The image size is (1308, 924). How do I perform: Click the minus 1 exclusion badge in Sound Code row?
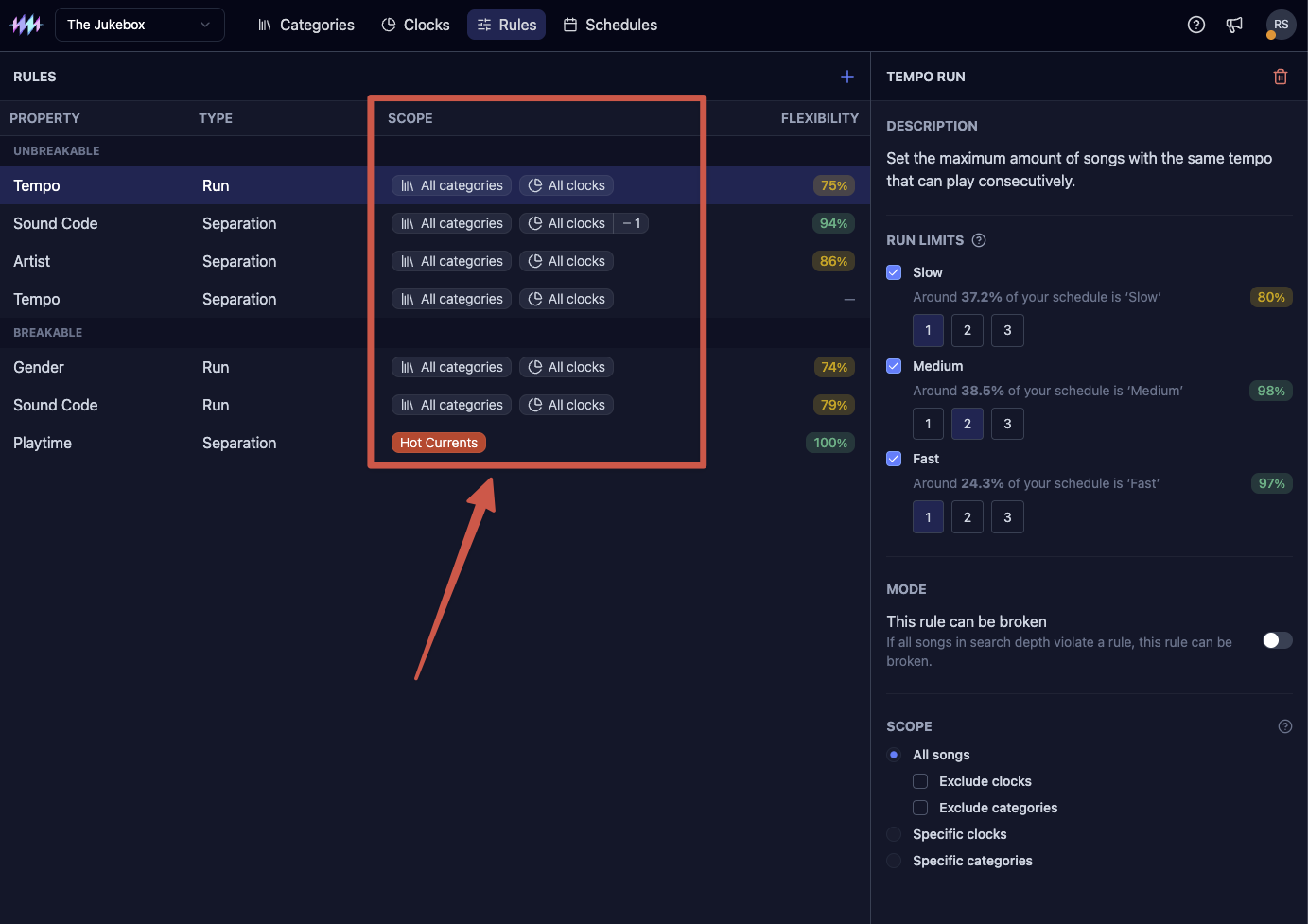click(x=632, y=223)
